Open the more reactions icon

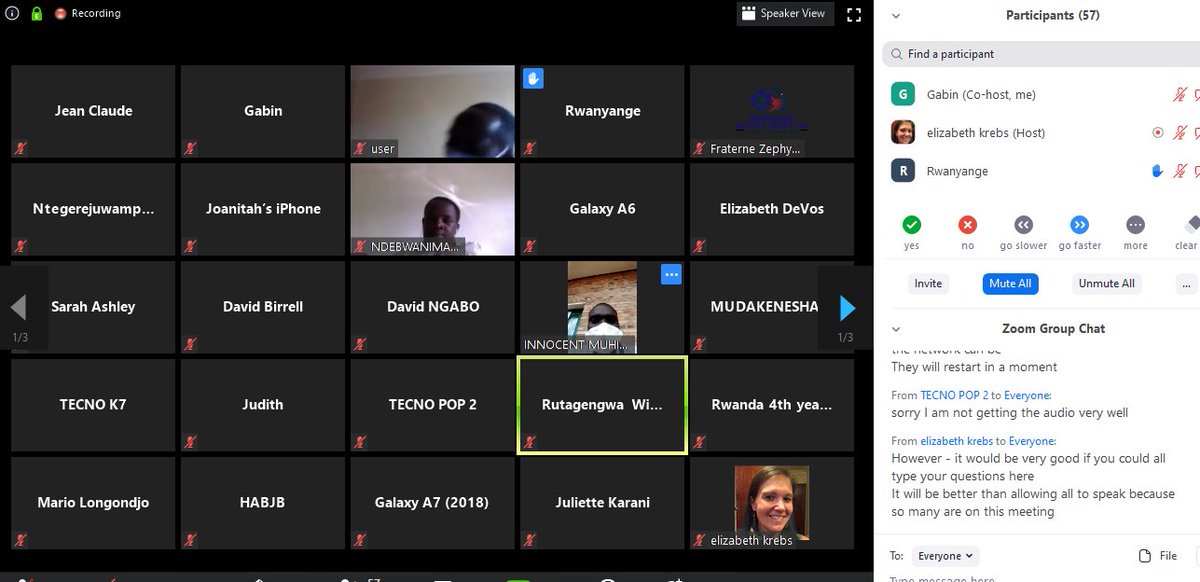(x=1135, y=225)
